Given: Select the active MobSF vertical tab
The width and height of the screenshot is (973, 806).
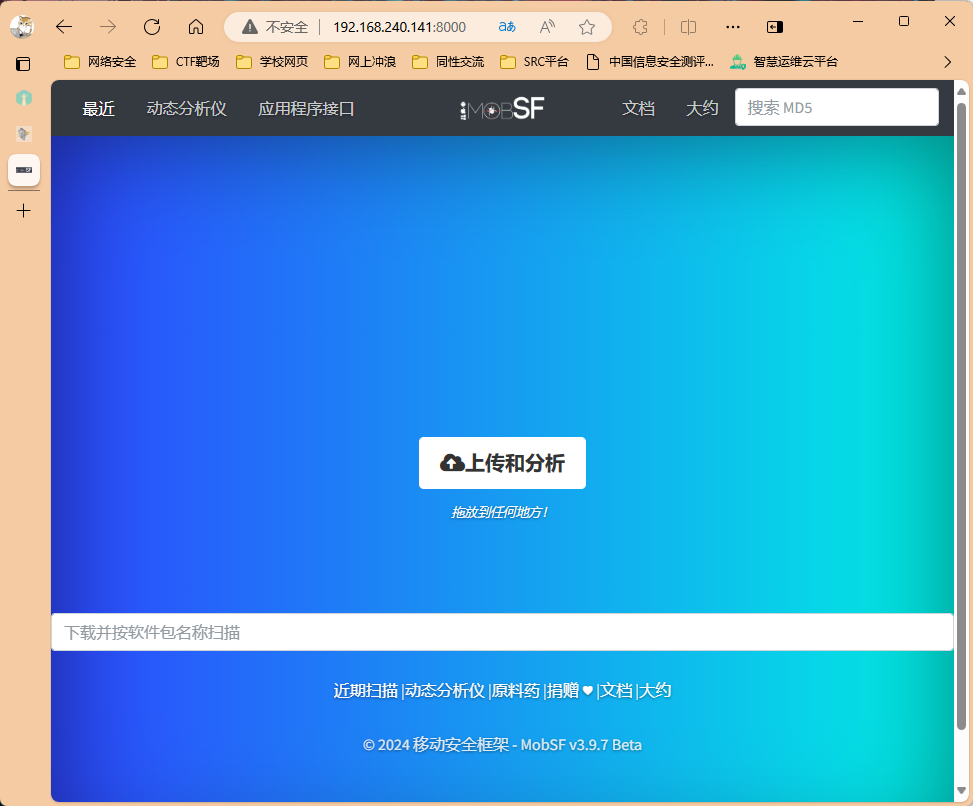Looking at the screenshot, I should 24,170.
